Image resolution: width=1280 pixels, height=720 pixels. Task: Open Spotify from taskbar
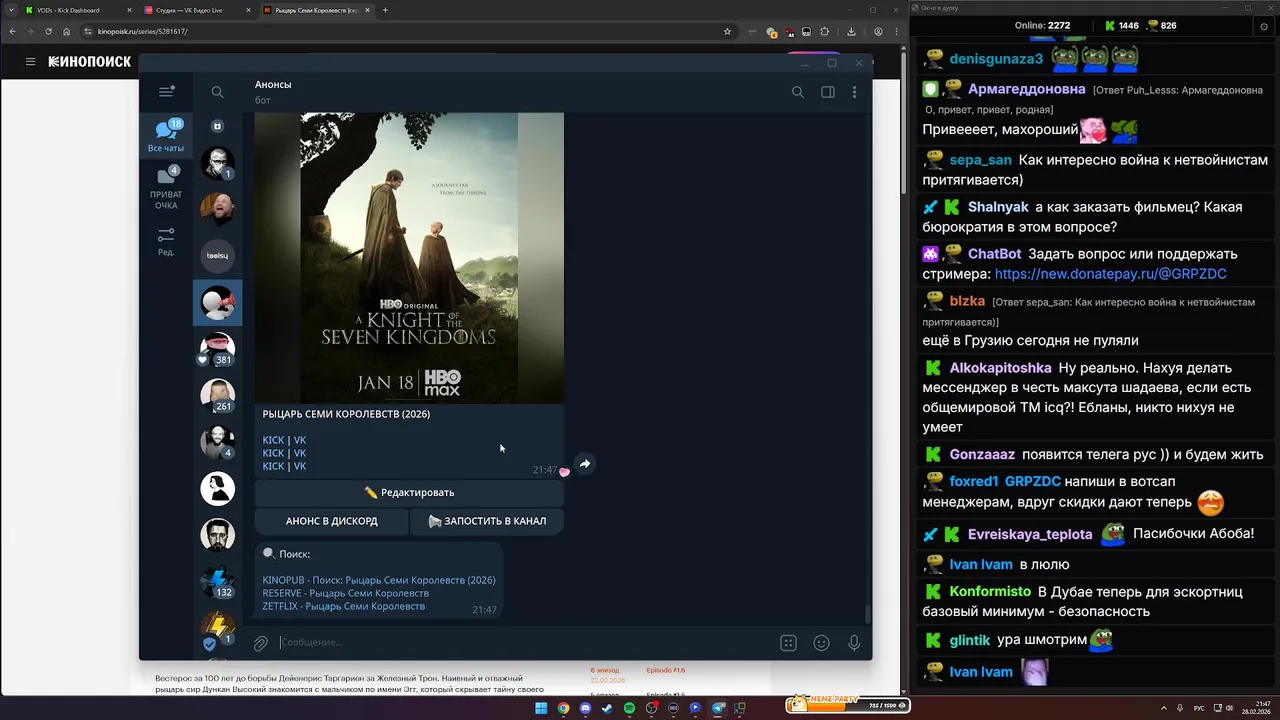[x=629, y=708]
